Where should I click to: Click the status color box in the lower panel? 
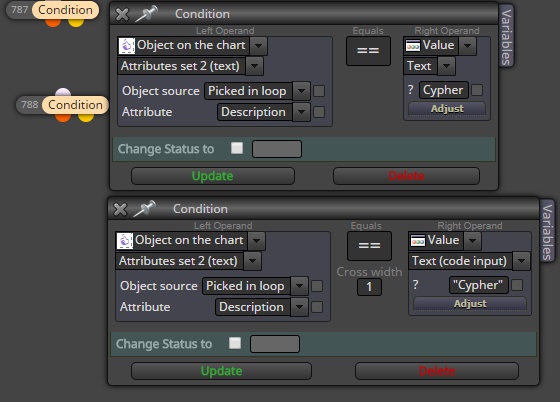pyautogui.click(x=275, y=344)
